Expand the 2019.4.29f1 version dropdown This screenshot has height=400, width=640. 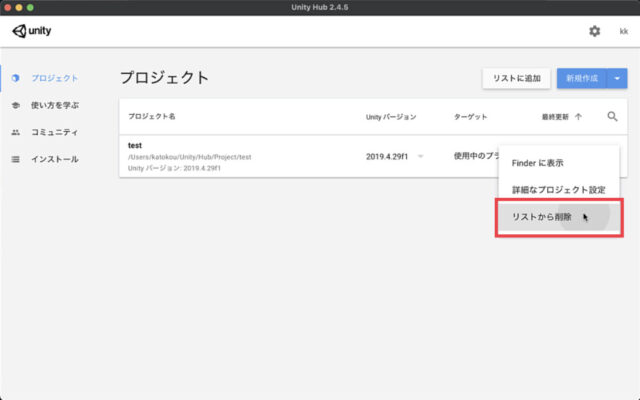[421, 157]
